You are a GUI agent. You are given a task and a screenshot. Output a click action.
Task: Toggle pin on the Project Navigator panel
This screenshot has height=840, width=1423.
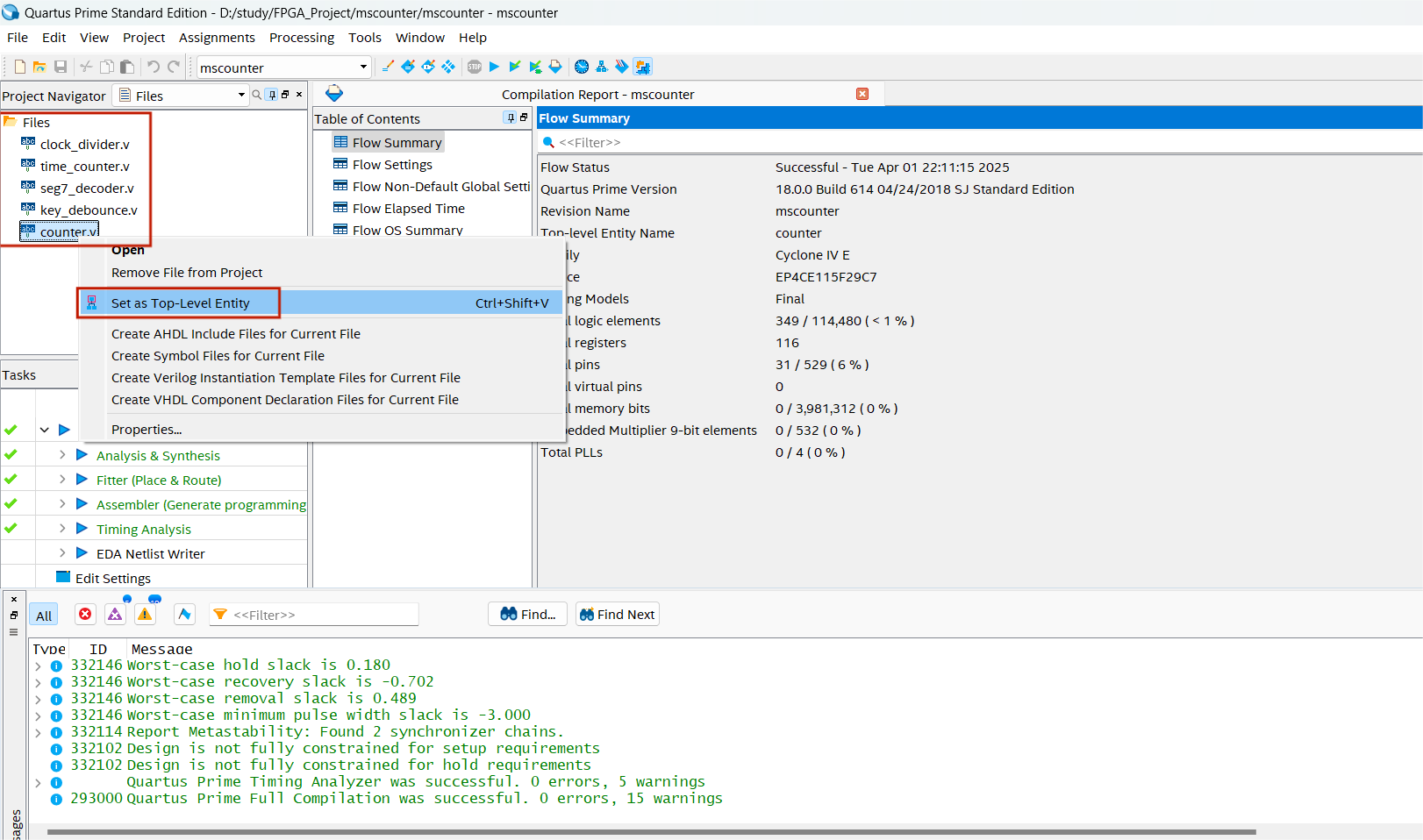(272, 95)
